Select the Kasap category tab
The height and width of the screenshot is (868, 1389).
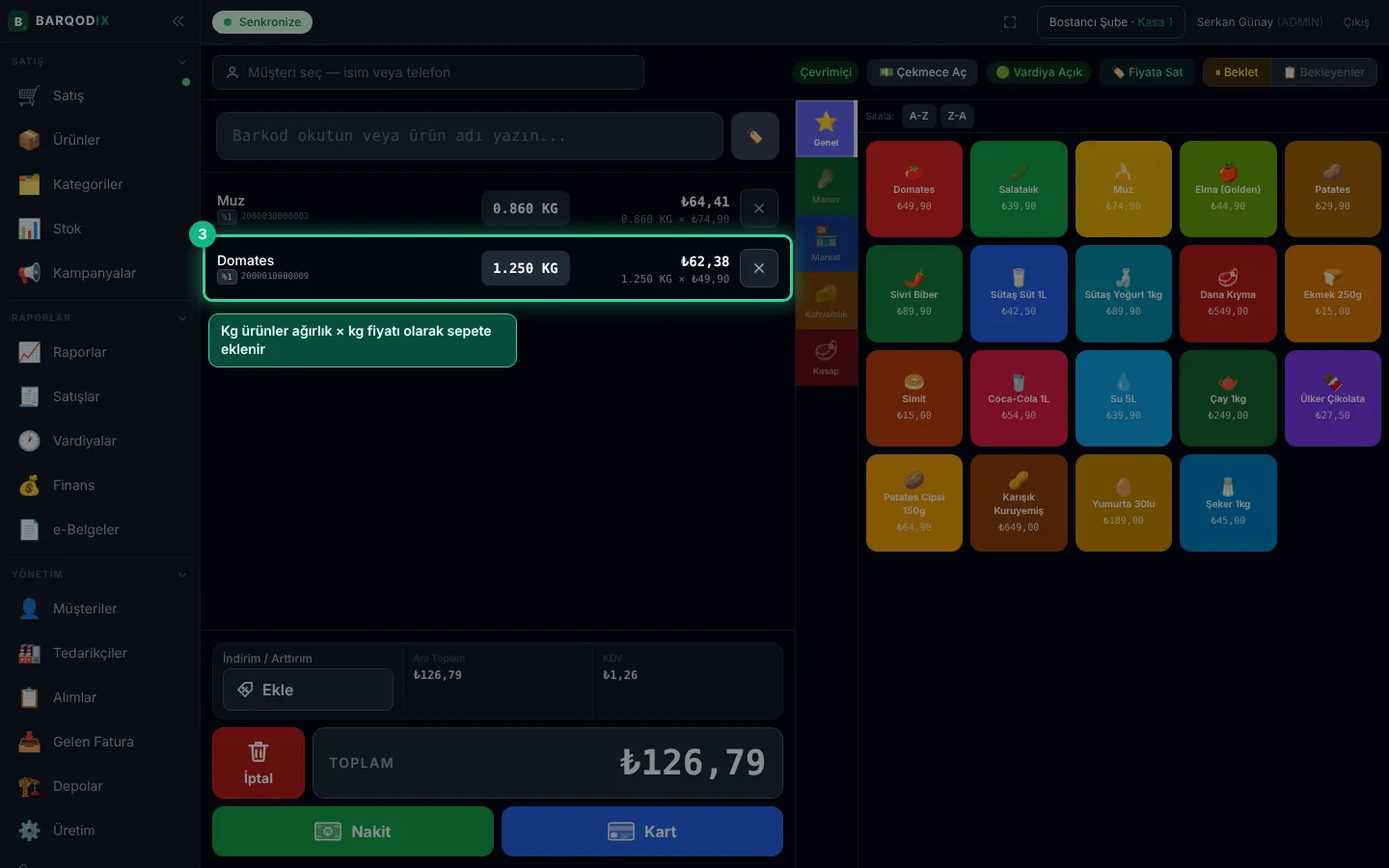pos(826,357)
